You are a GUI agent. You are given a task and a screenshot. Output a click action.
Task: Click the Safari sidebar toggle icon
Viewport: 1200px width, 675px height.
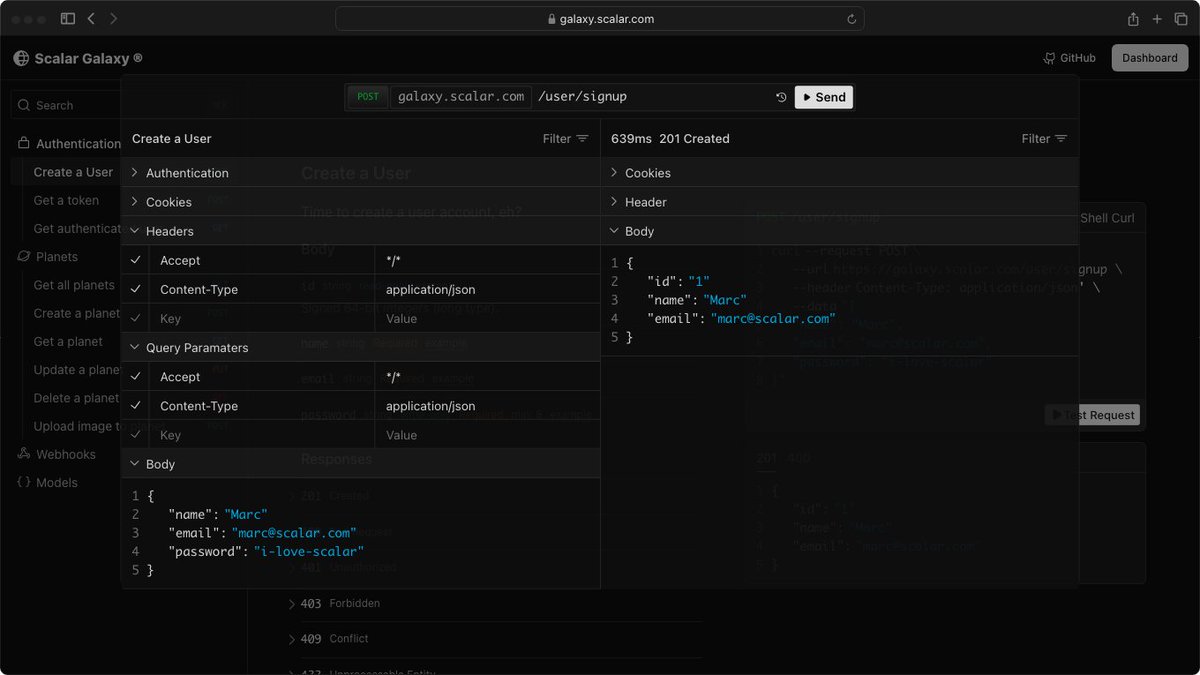68,18
